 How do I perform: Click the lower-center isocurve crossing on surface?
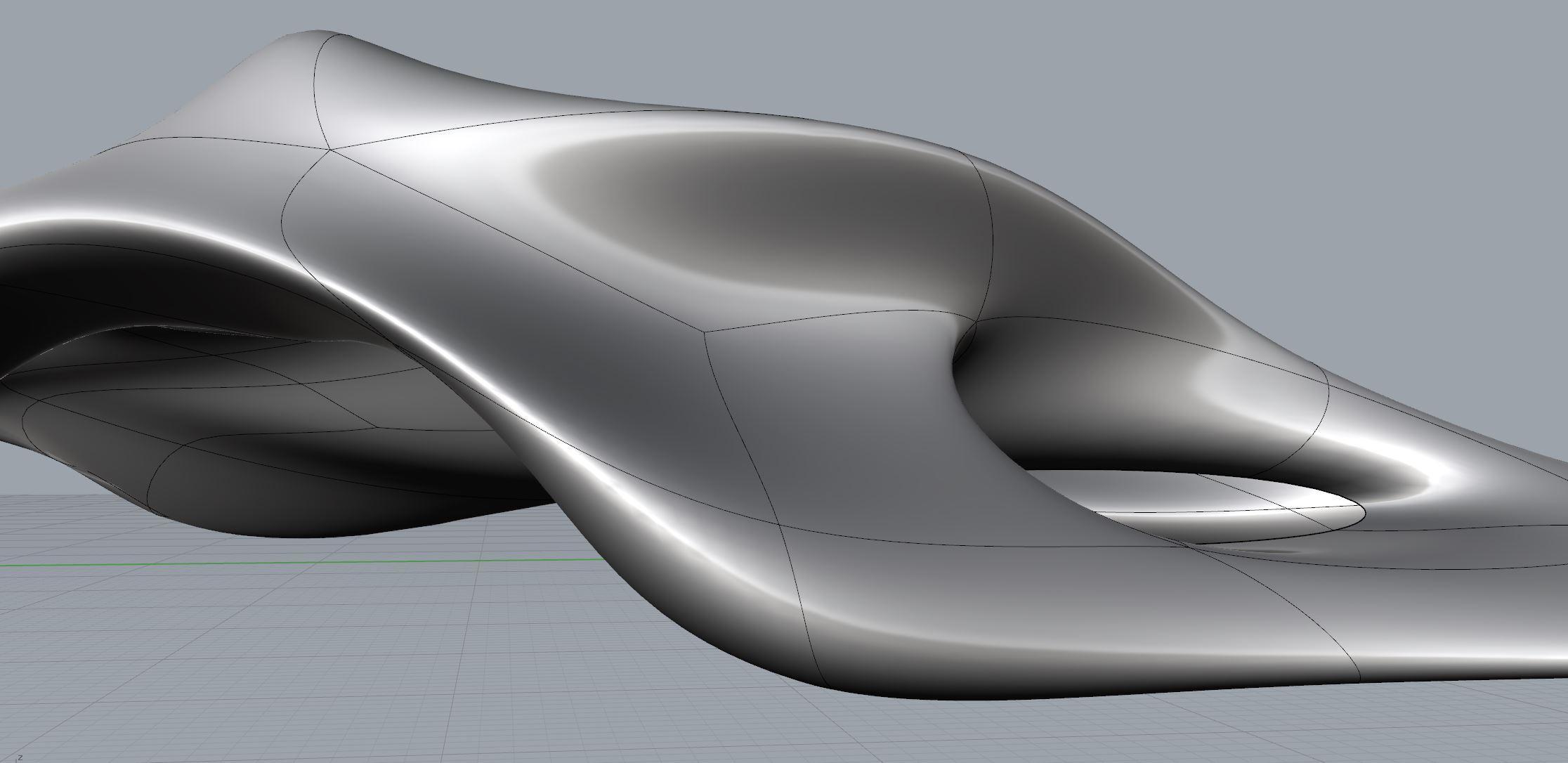pos(780,523)
